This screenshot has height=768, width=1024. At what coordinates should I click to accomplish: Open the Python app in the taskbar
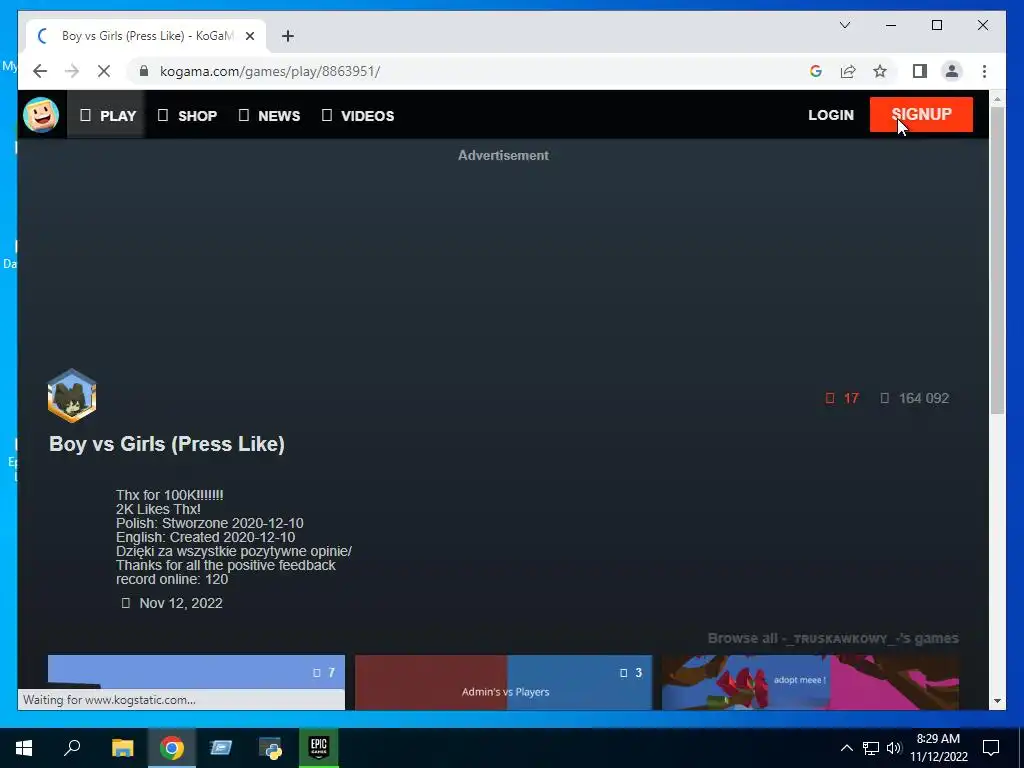point(270,748)
